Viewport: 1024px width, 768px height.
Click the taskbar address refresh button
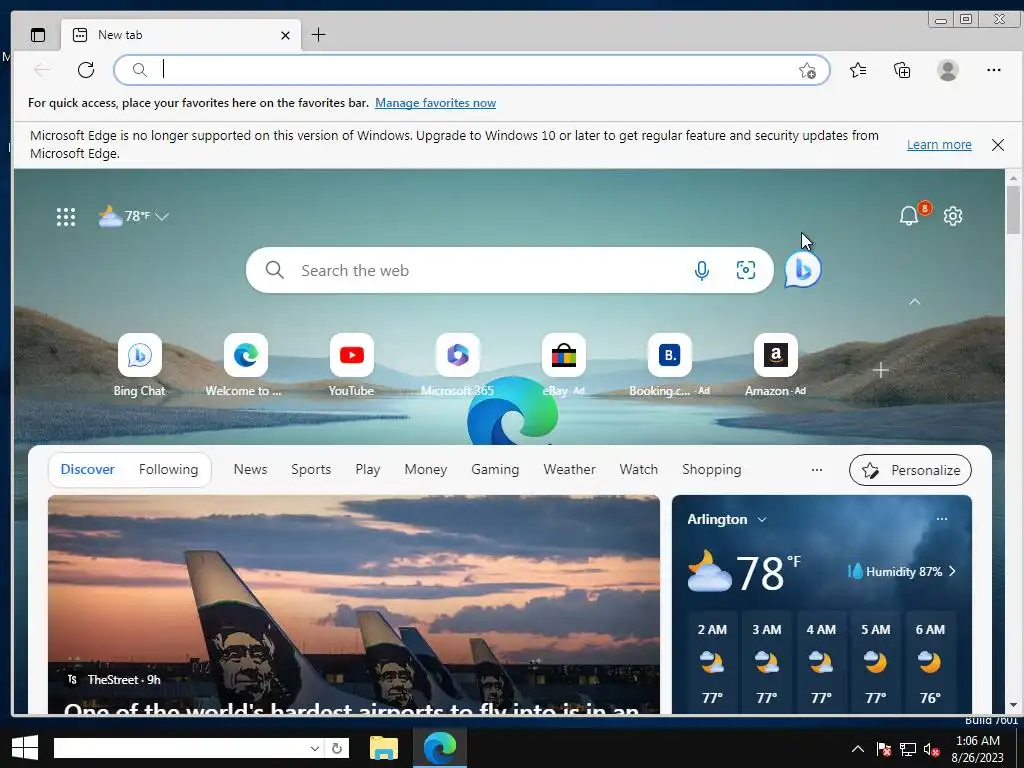tap(337, 748)
